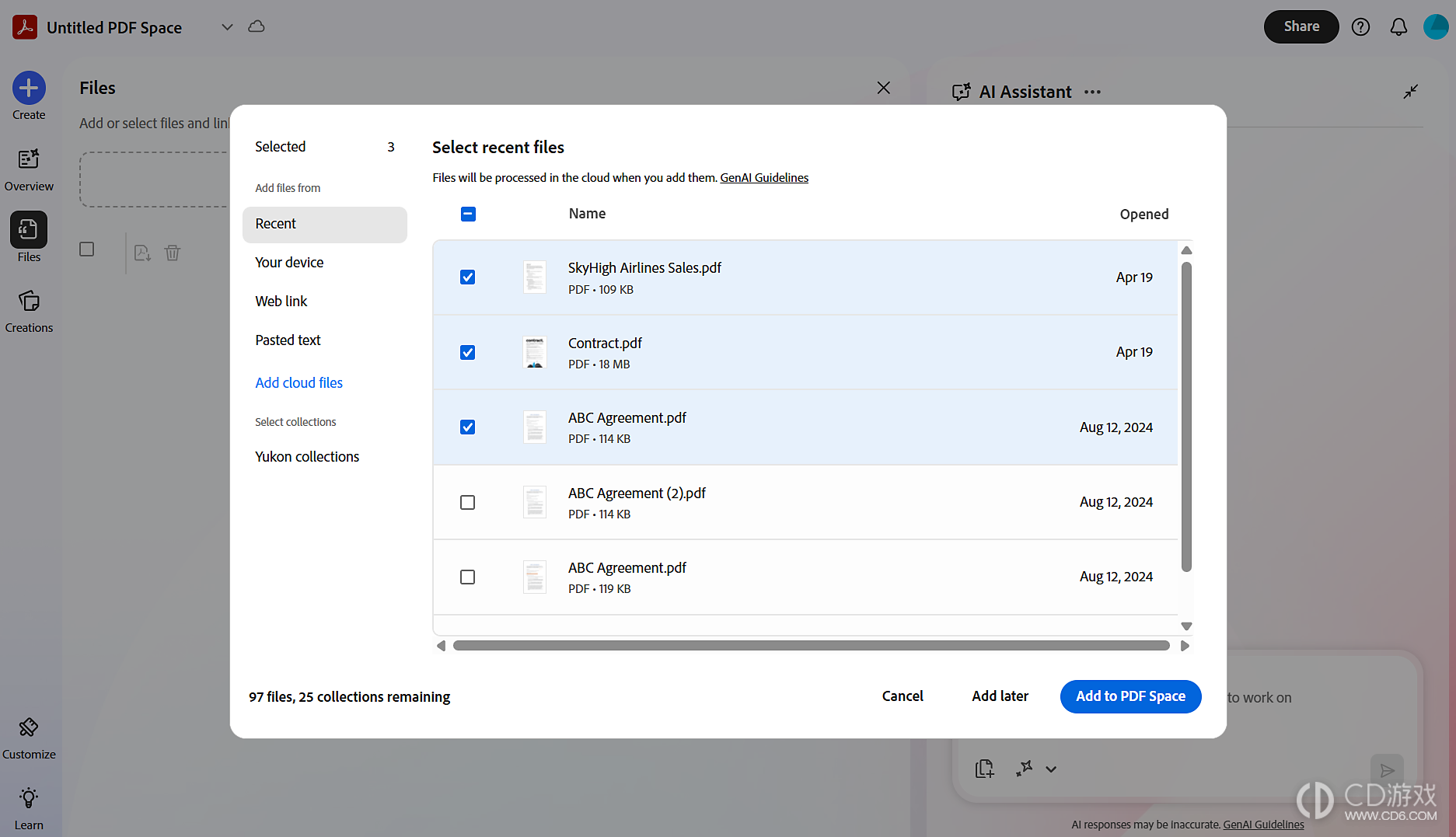
Task: Open AI Assistant more options ellipsis
Action: [1092, 92]
